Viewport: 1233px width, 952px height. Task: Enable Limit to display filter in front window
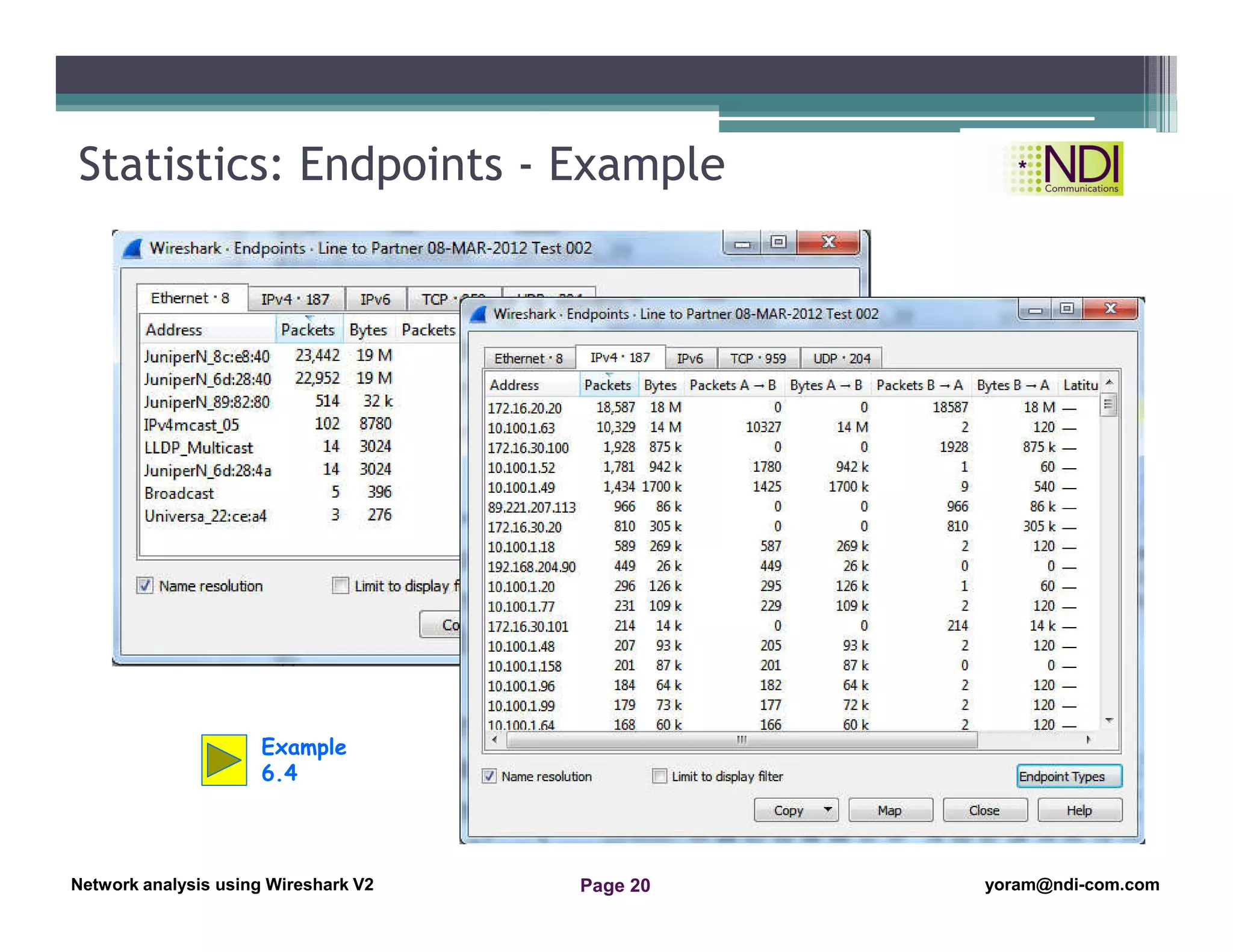[660, 776]
